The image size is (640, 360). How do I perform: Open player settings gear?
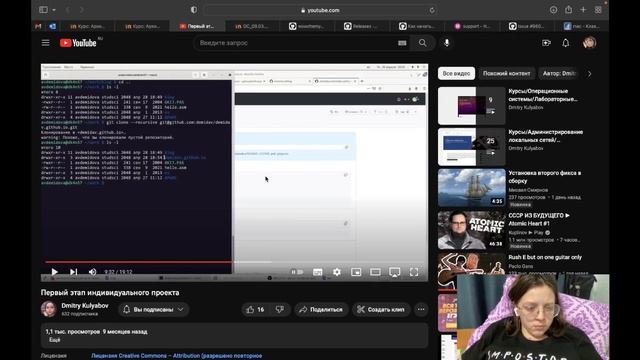[337, 272]
